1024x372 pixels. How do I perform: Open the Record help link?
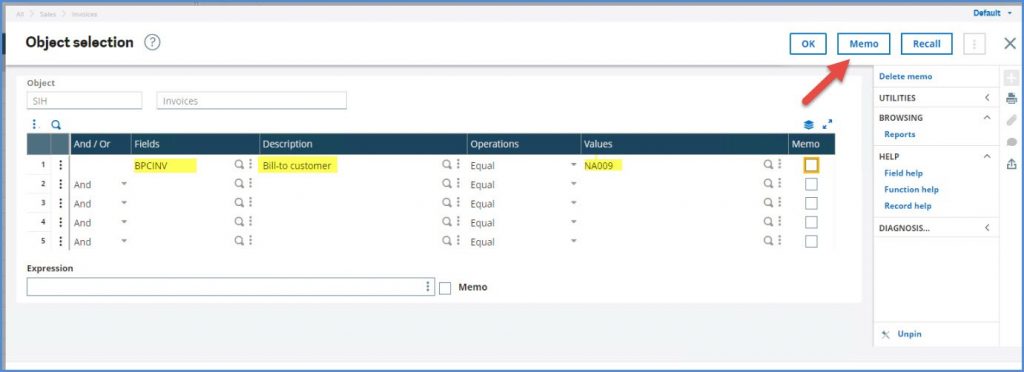(x=908, y=206)
